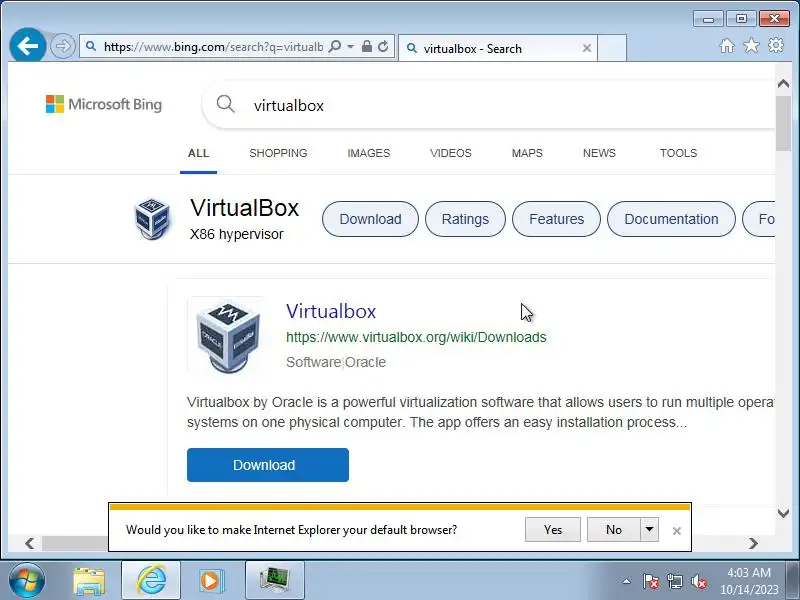Click the network status tray icon
Image resolution: width=800 pixels, height=600 pixels.
[x=675, y=581]
